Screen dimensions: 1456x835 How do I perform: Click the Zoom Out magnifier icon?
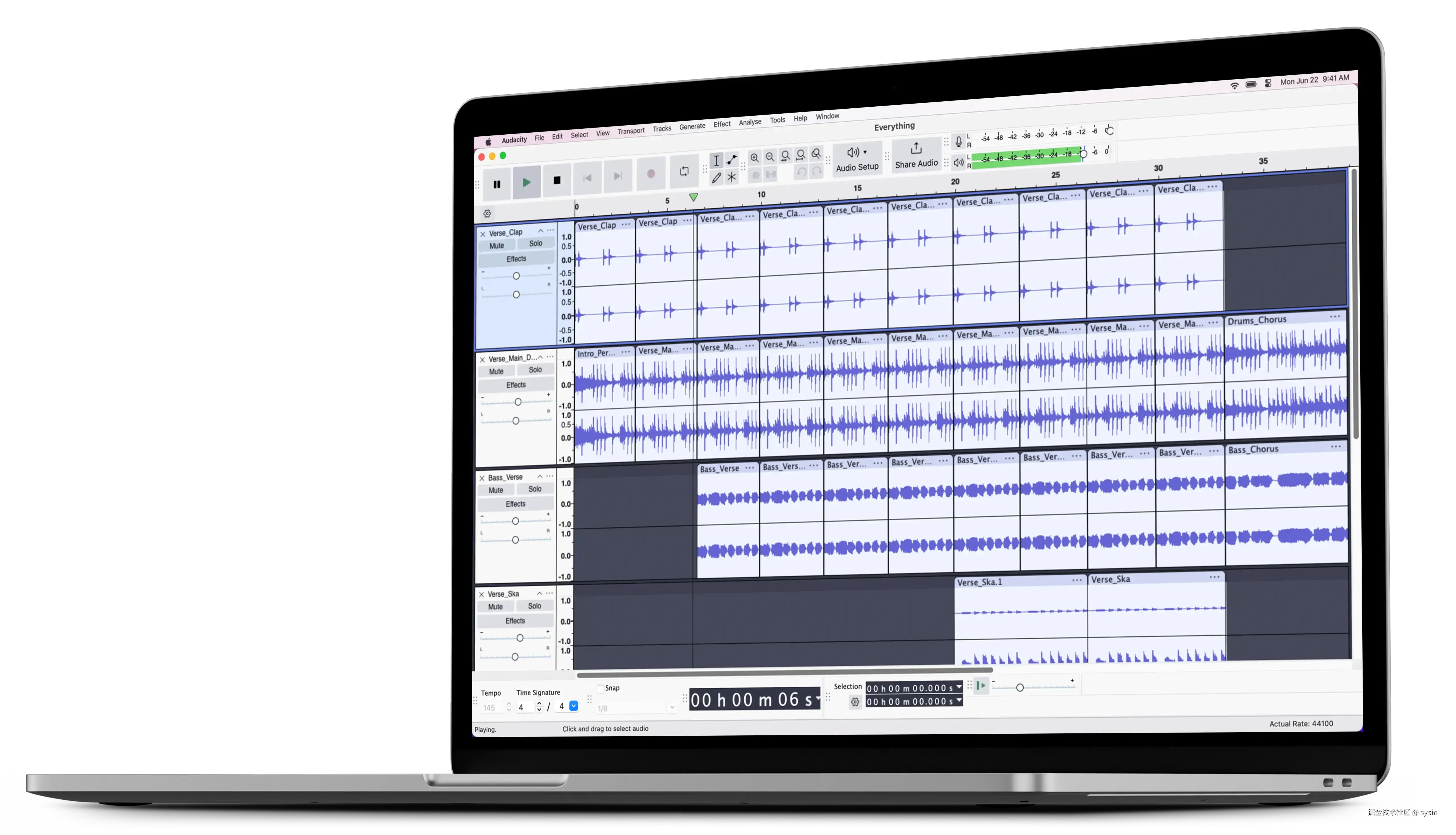(x=770, y=157)
